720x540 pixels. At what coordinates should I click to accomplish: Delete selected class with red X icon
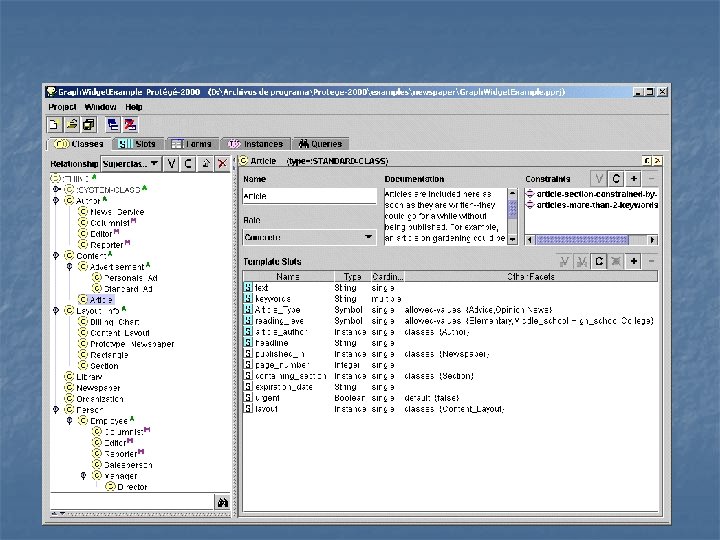tap(221, 163)
